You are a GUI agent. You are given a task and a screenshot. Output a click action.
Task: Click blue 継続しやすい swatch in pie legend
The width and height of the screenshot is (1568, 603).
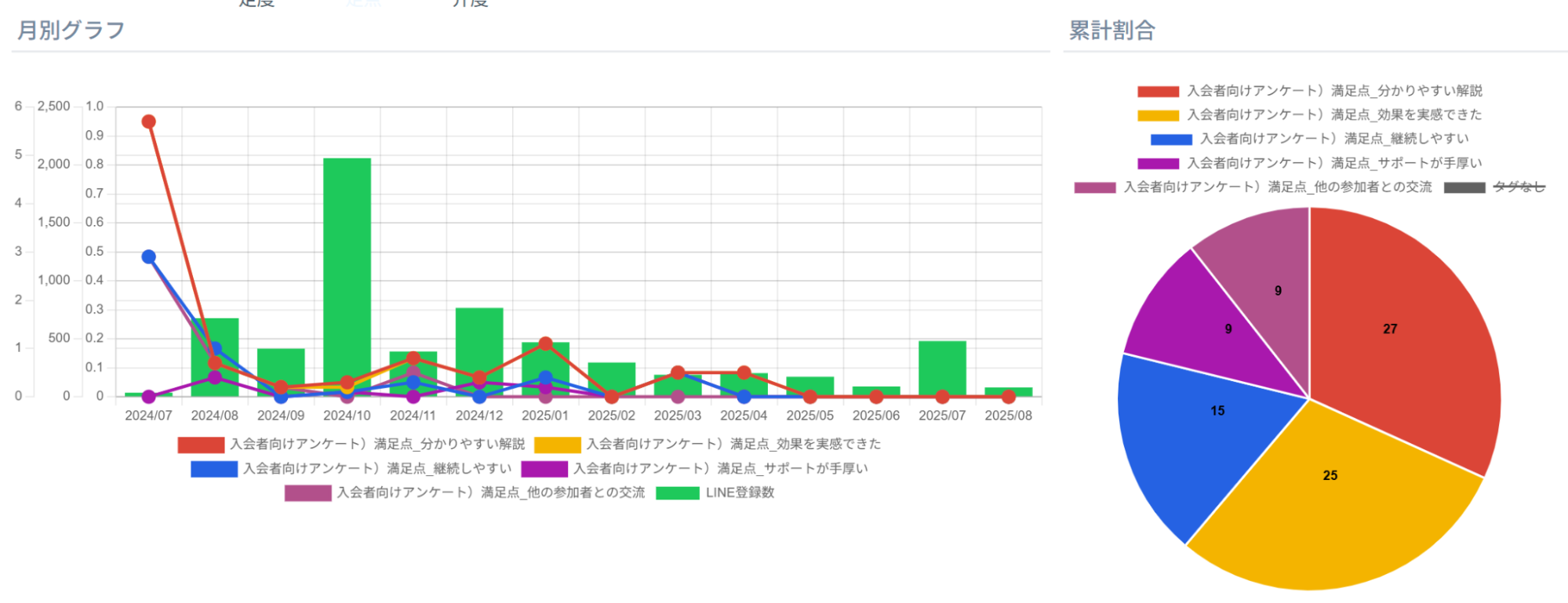[1171, 140]
